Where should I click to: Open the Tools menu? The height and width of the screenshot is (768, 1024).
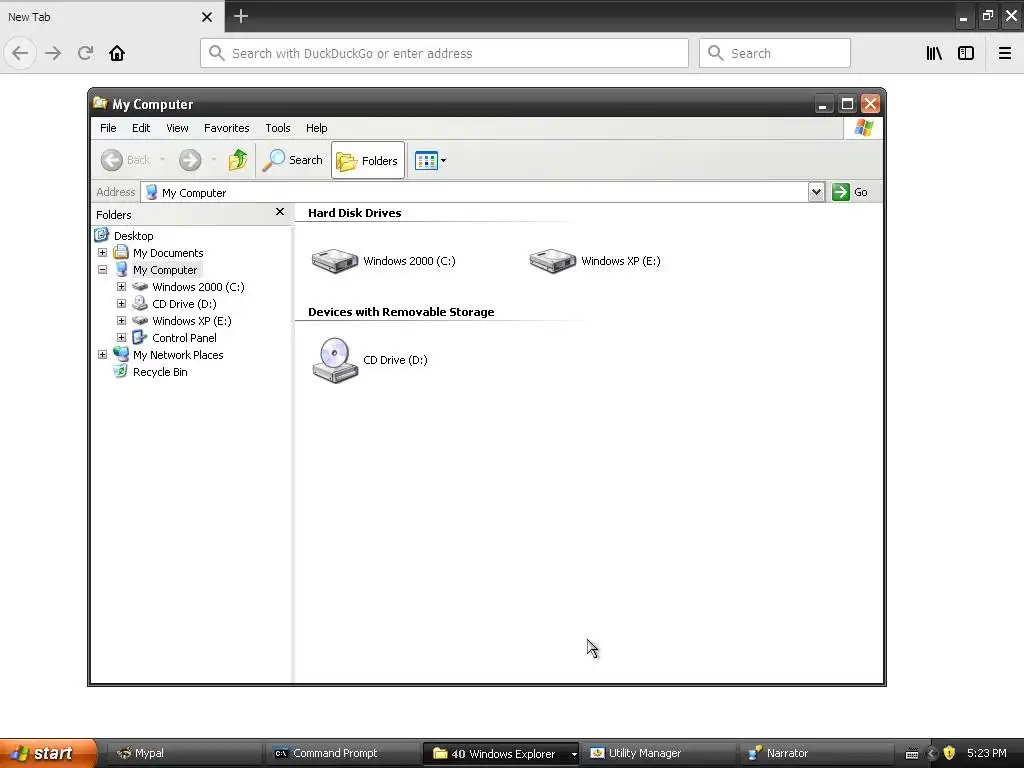[x=278, y=128]
